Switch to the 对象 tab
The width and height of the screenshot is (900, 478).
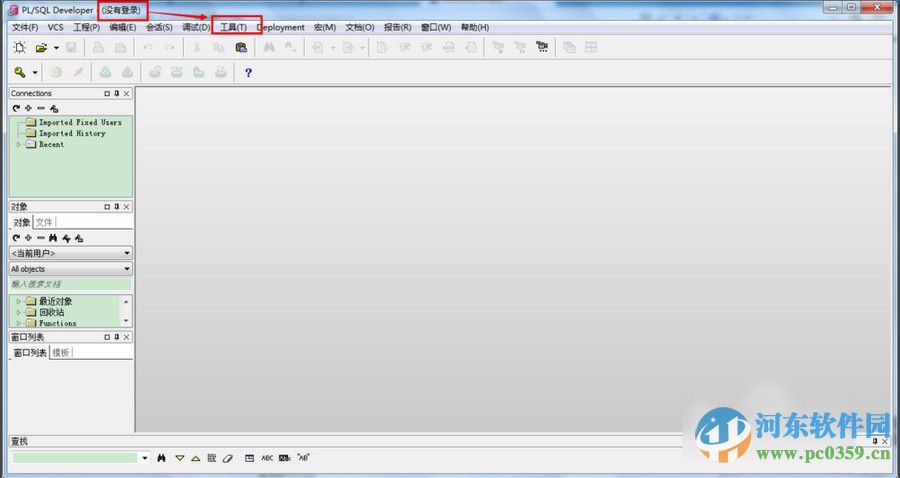click(x=22, y=223)
